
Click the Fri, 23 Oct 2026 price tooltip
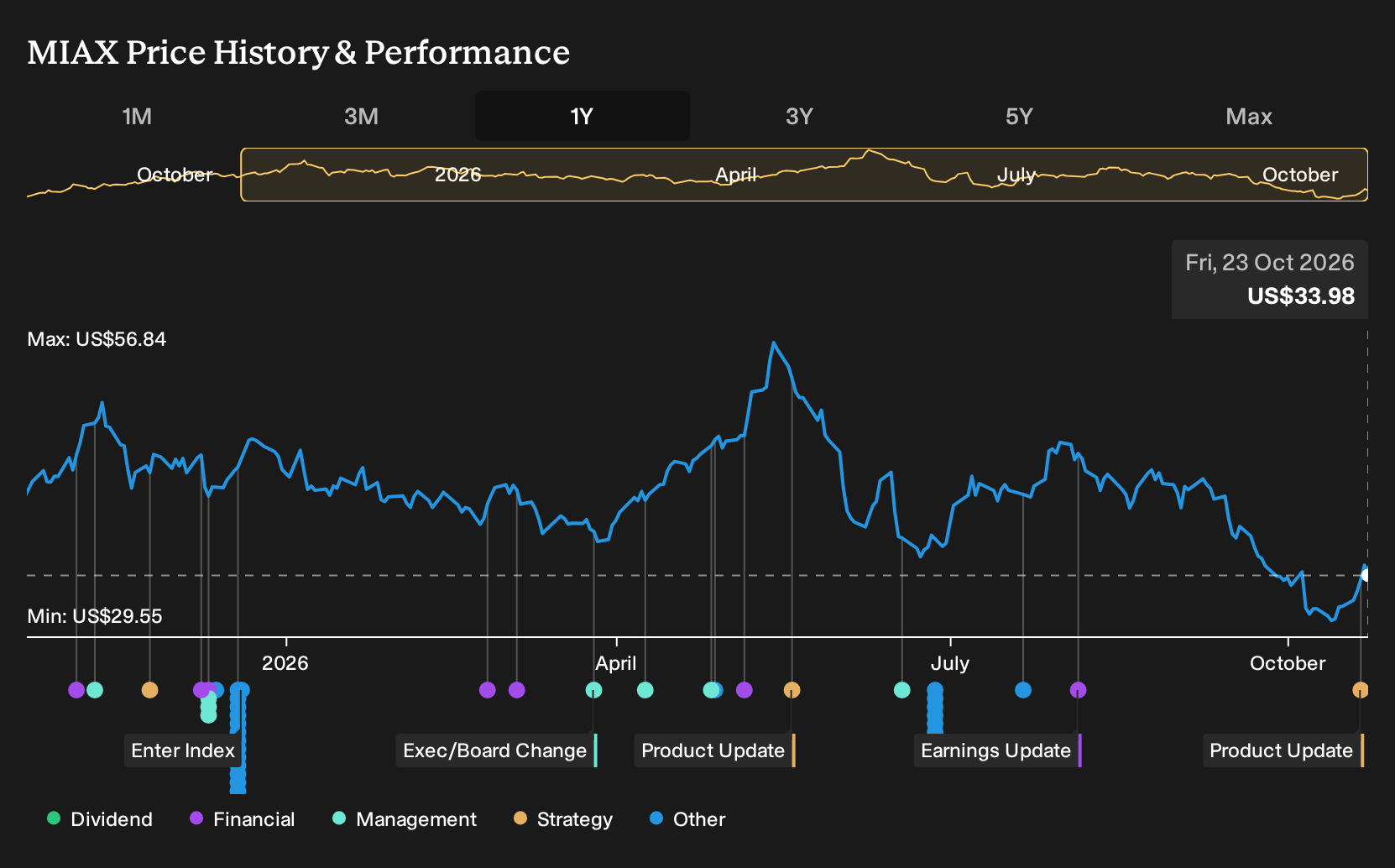tap(1270, 280)
